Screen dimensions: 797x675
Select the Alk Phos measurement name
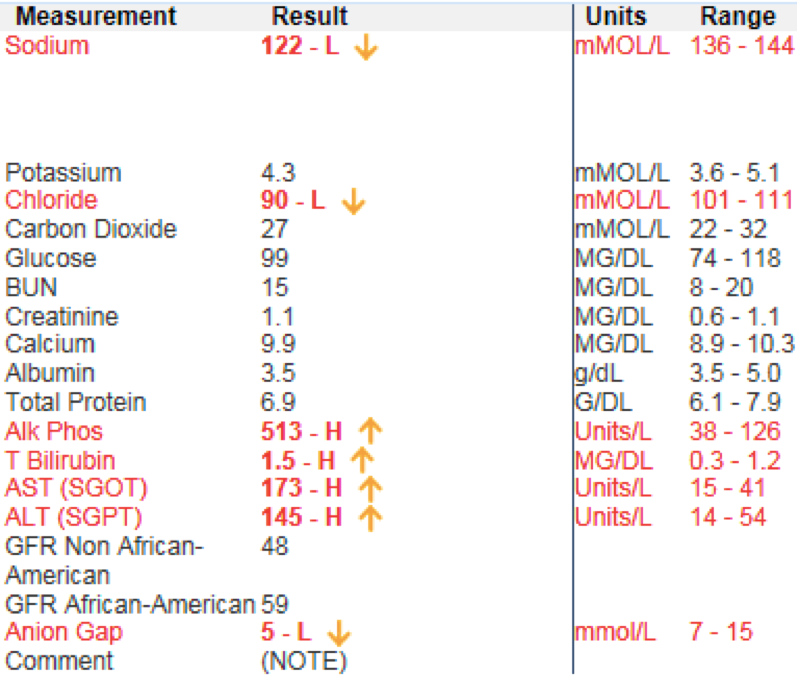pos(54,432)
